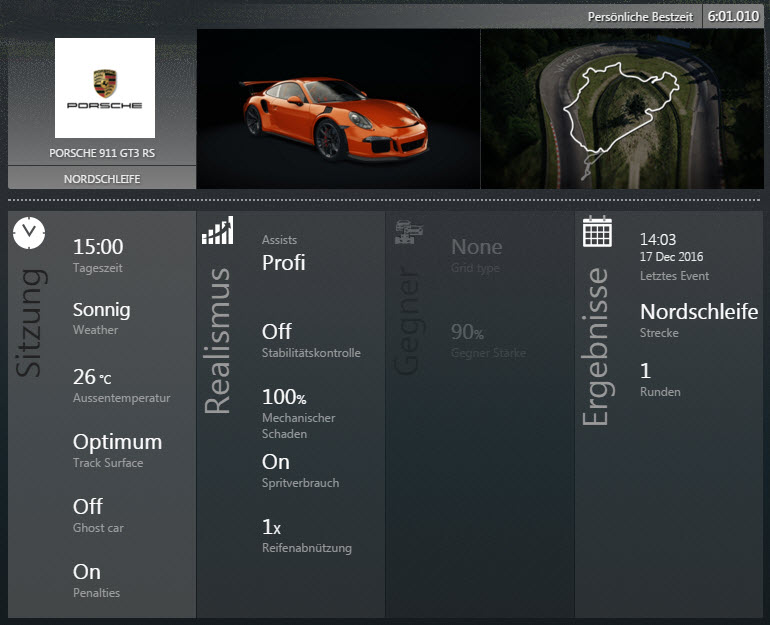Click the 1 Runden lap count

645,371
